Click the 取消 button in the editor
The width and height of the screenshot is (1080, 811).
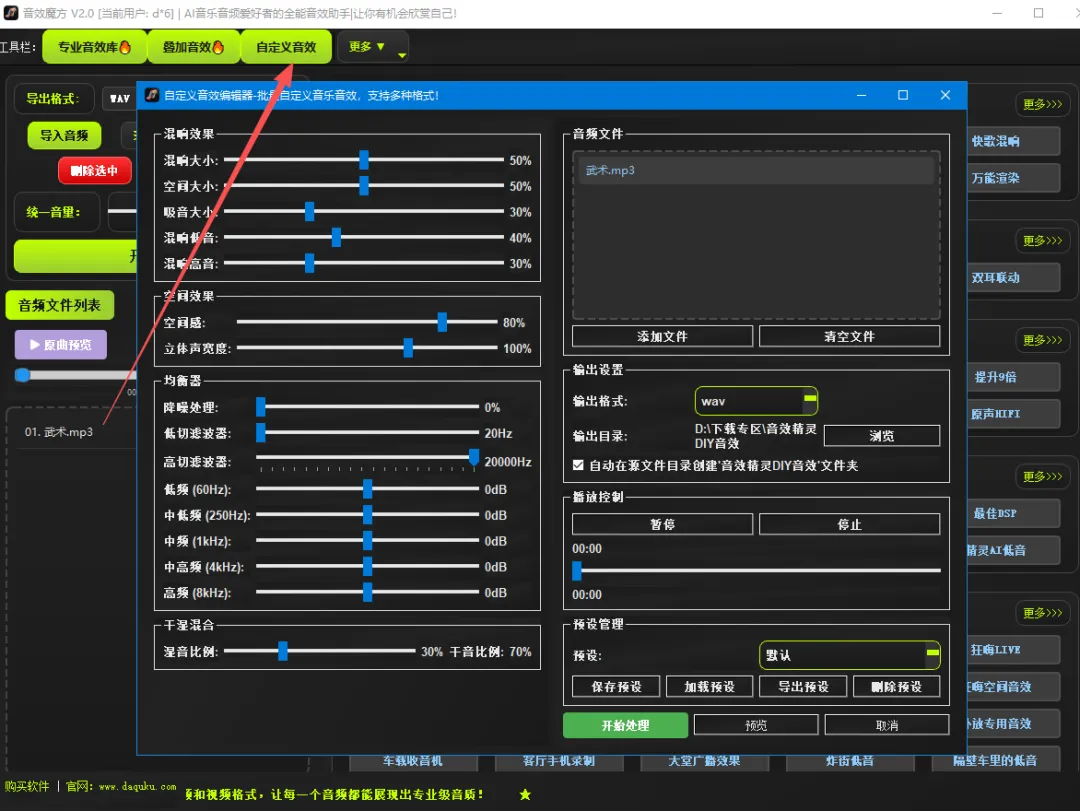coord(886,725)
